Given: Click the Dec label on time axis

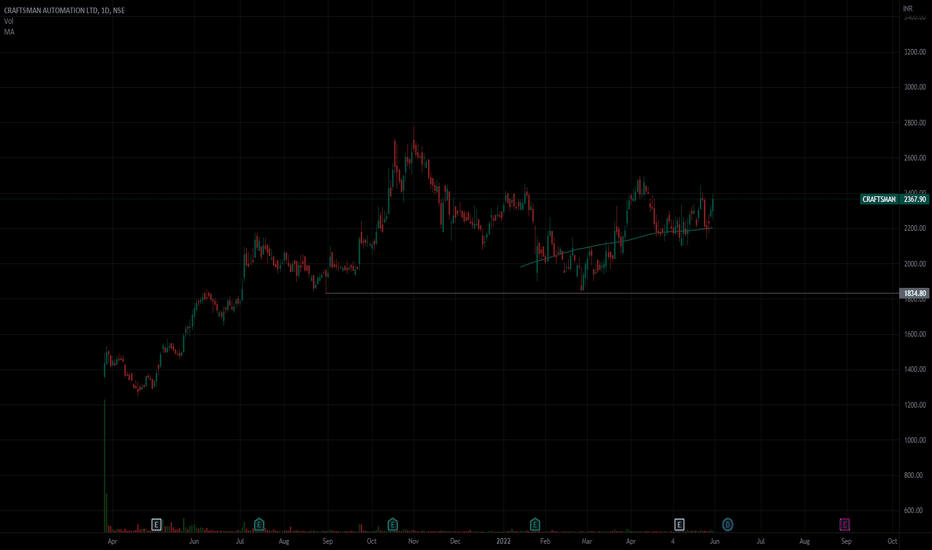Looking at the screenshot, I should click(x=455, y=541).
